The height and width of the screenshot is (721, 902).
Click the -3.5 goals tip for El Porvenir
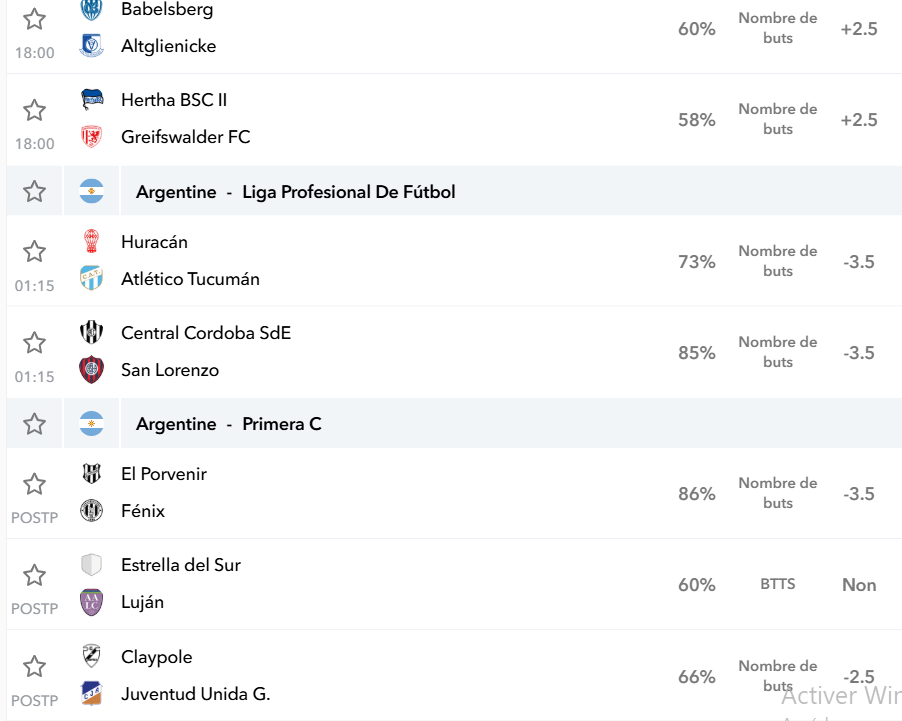[x=859, y=494]
